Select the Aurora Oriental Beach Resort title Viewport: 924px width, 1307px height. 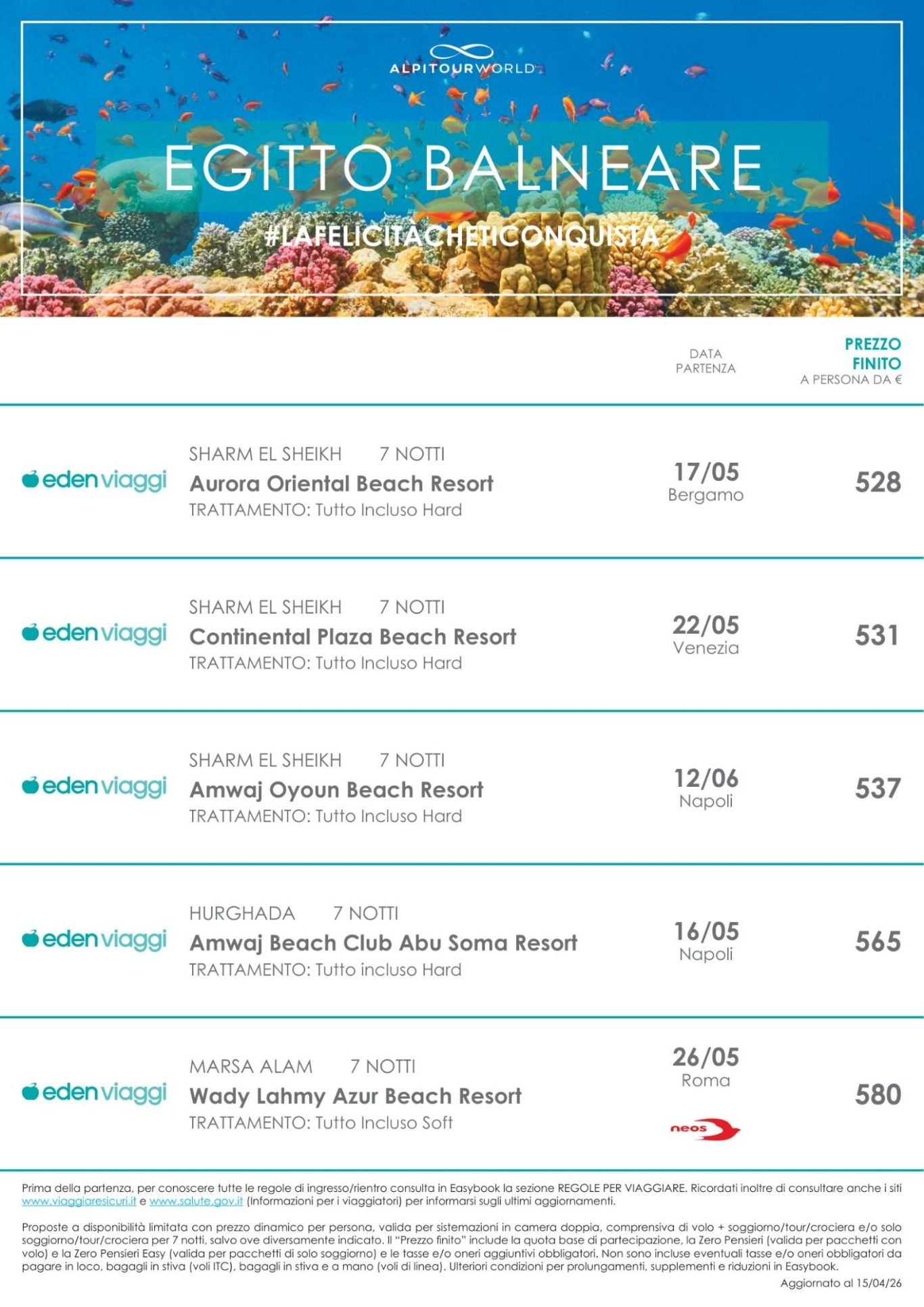pyautogui.click(x=342, y=484)
